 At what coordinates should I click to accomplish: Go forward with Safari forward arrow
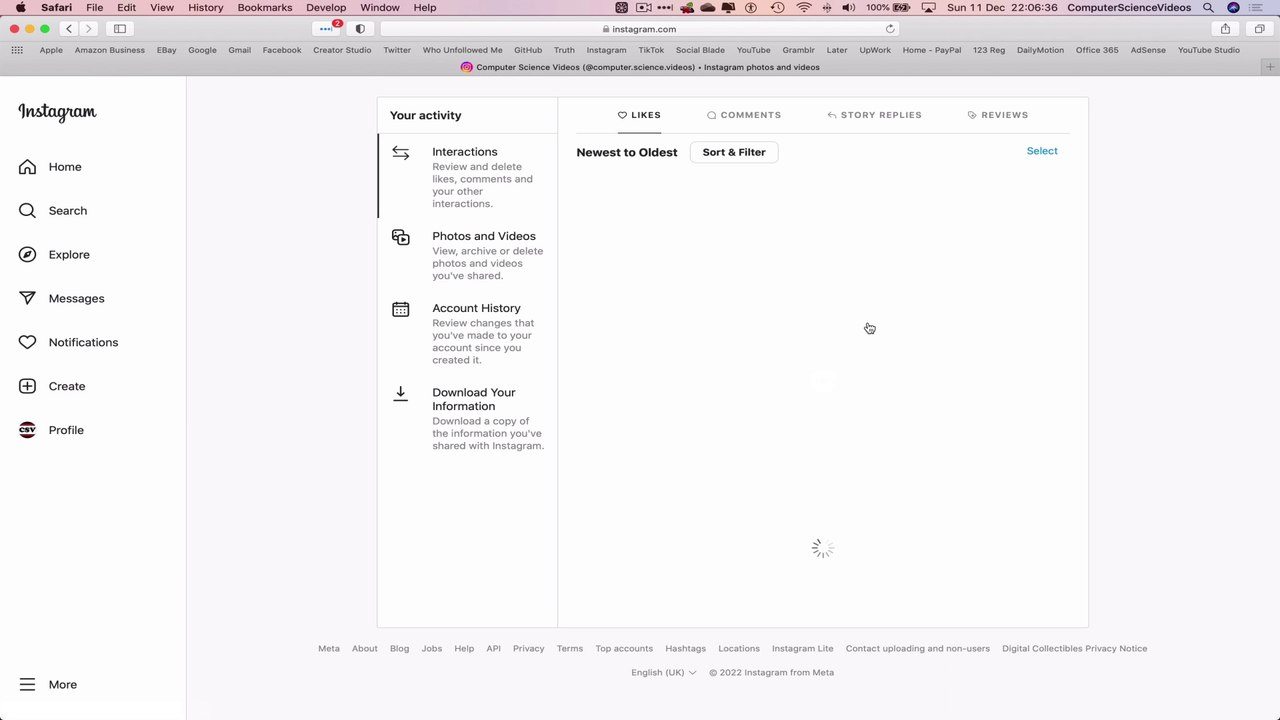(88, 29)
